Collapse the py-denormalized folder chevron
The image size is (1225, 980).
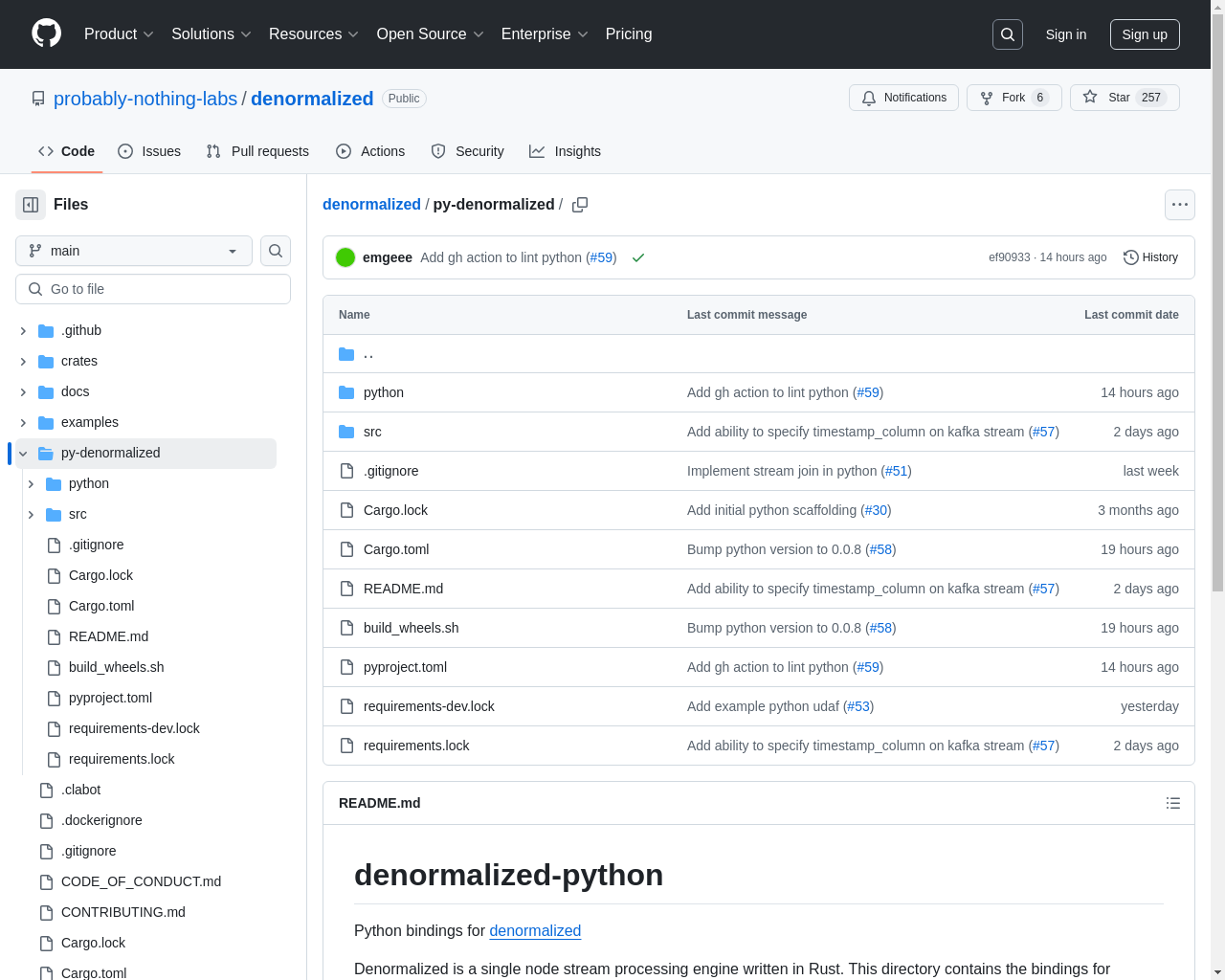(23, 453)
